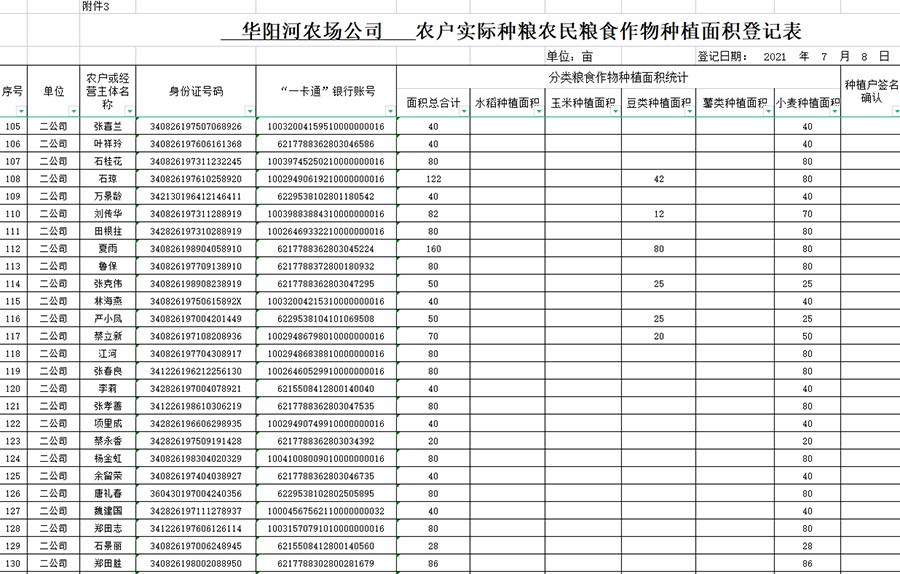Select the 身份证号码 header cell

[196, 91]
